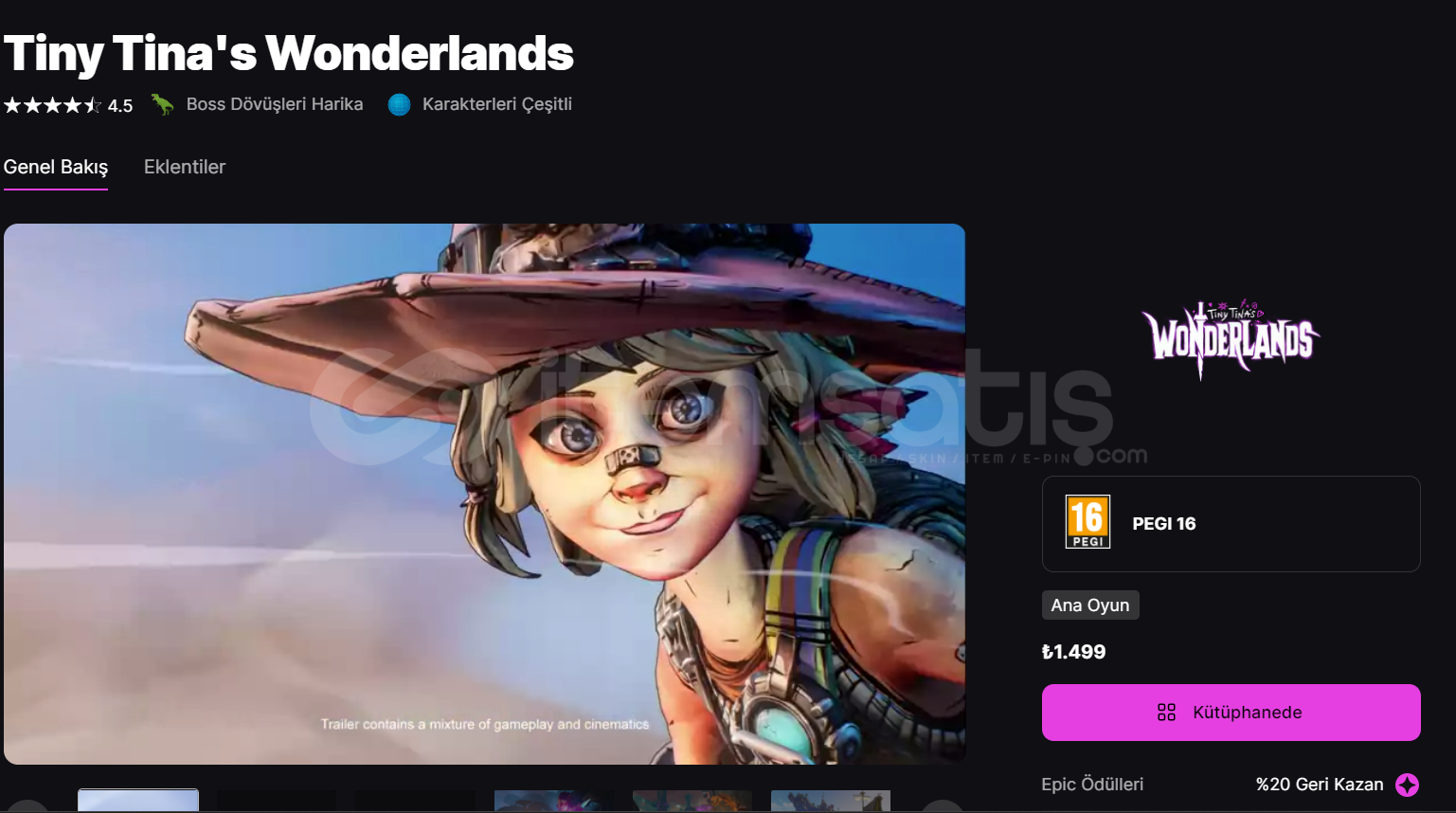Screen dimensions: 1456x813
Task: Click the Ana Oyun badge
Action: pyautogui.click(x=1090, y=605)
